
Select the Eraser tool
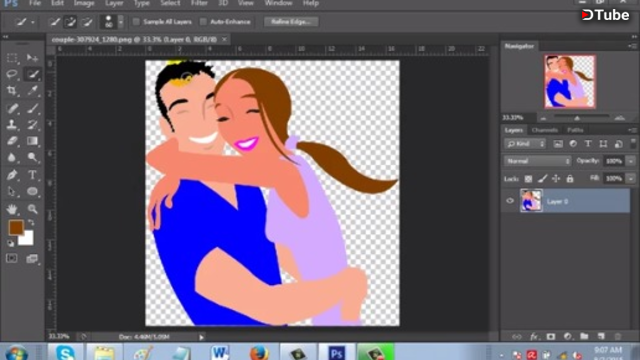[x=12, y=141]
